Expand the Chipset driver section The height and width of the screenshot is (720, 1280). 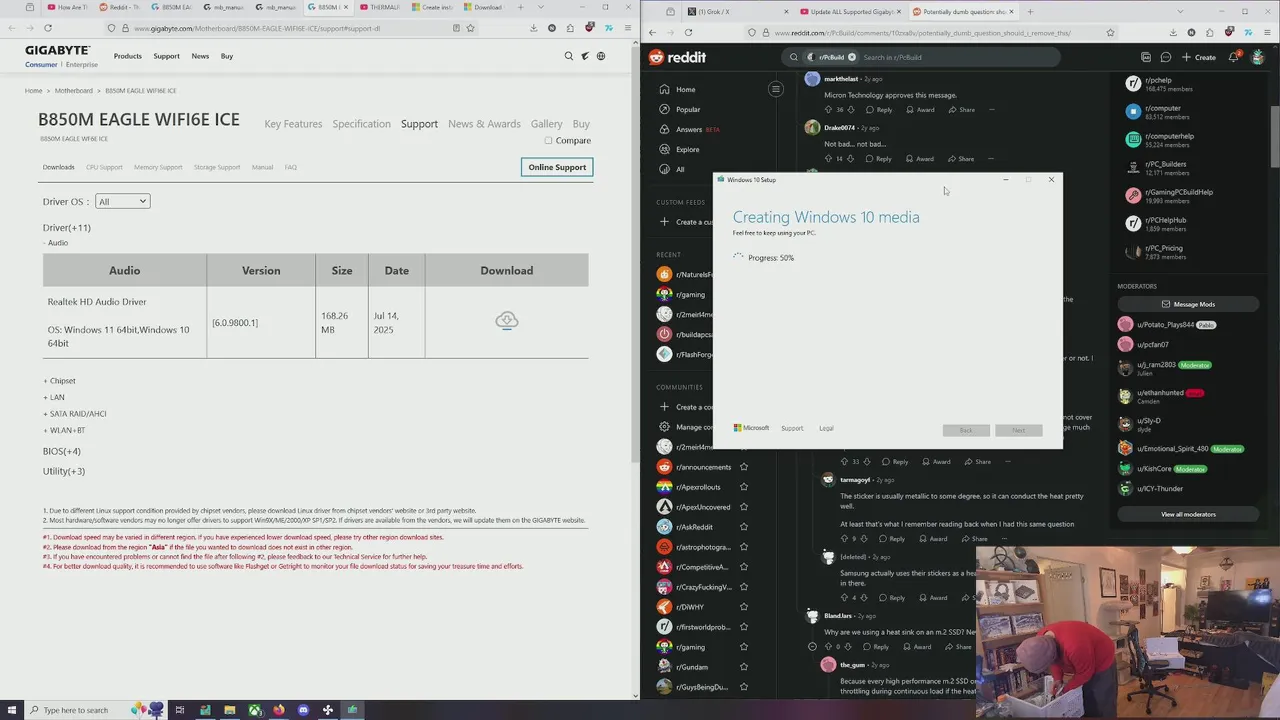[59, 381]
